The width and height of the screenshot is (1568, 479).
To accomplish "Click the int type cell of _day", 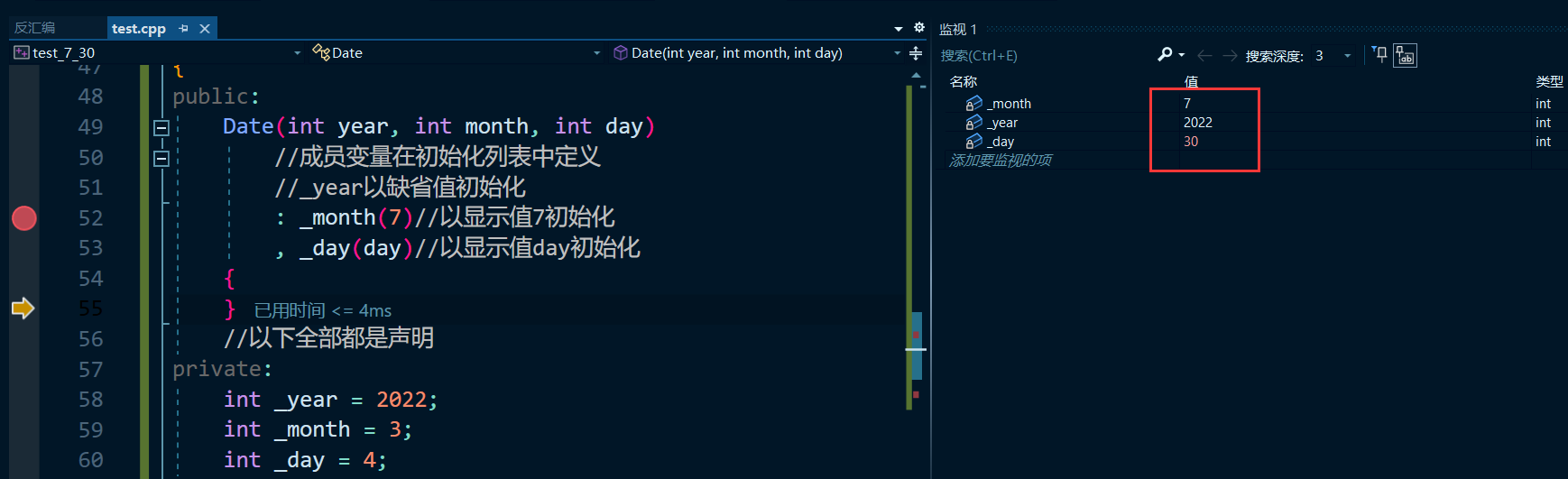I will [1543, 142].
